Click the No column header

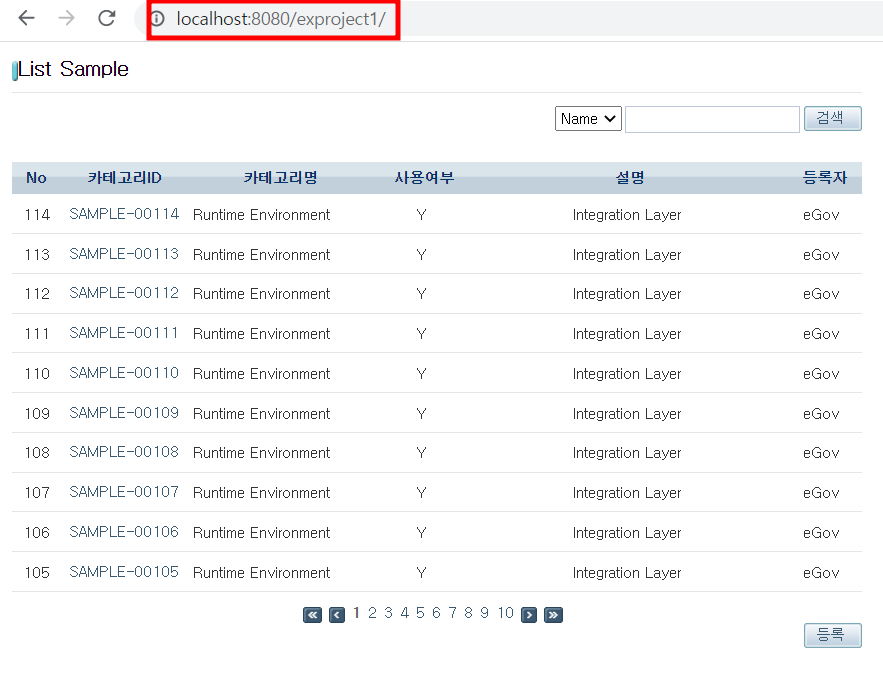tap(37, 178)
